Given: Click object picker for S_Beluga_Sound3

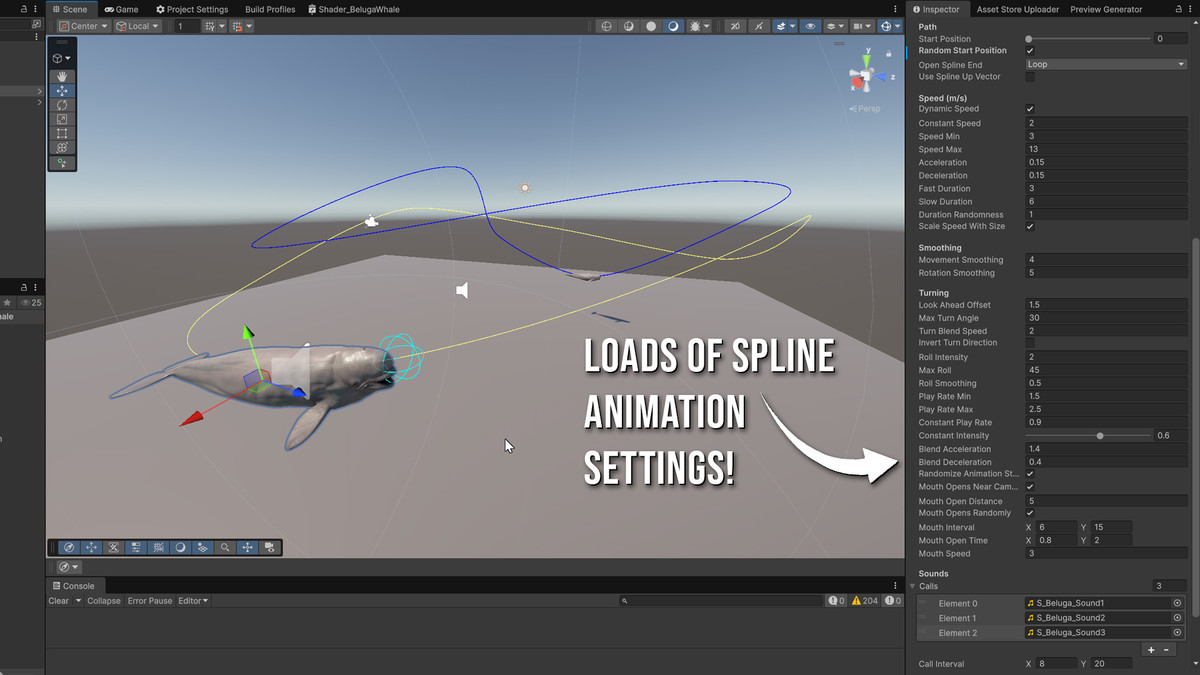Looking at the screenshot, I should (x=1178, y=633).
